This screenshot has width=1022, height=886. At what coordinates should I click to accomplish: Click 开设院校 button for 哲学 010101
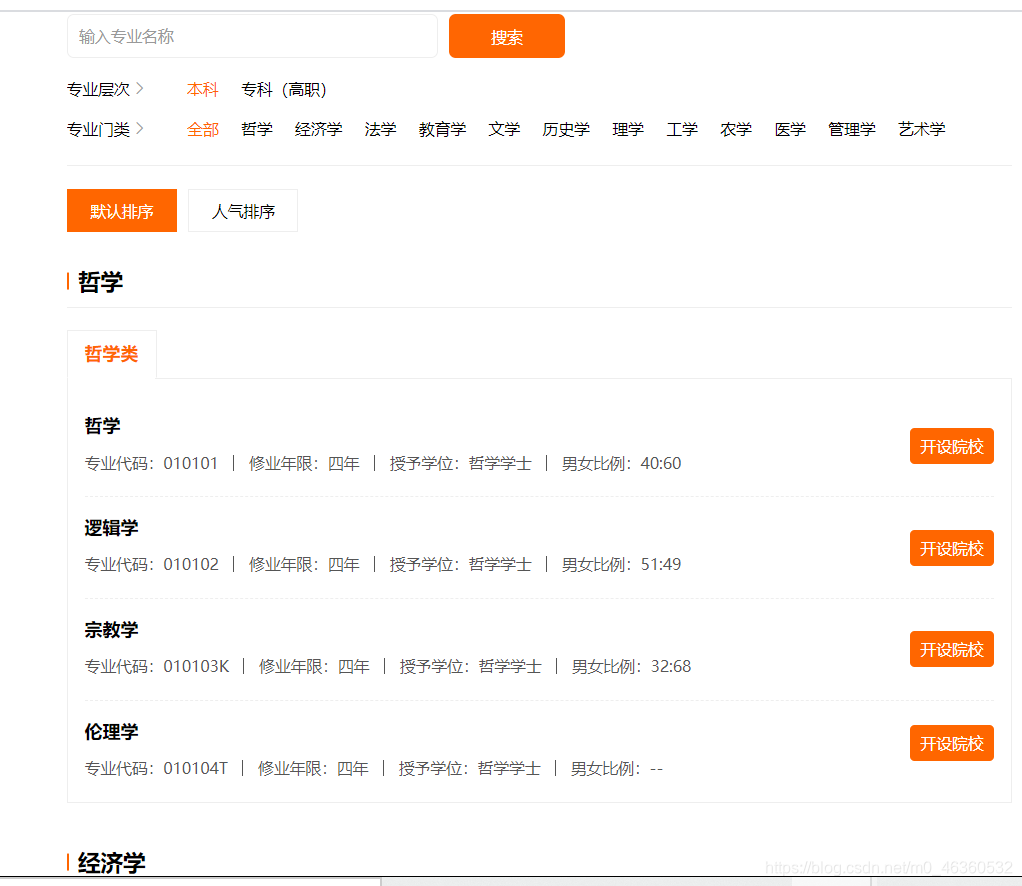[952, 446]
